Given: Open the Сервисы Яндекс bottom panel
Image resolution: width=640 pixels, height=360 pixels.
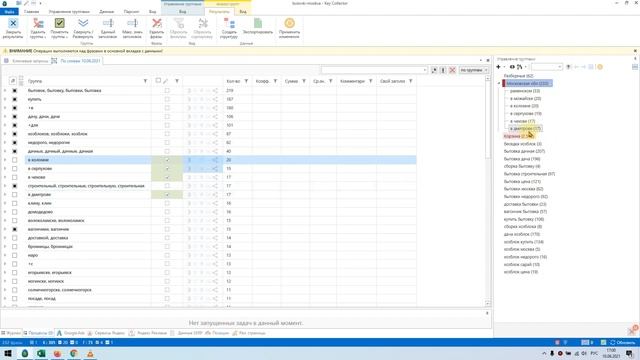Looking at the screenshot, I should [106, 333].
